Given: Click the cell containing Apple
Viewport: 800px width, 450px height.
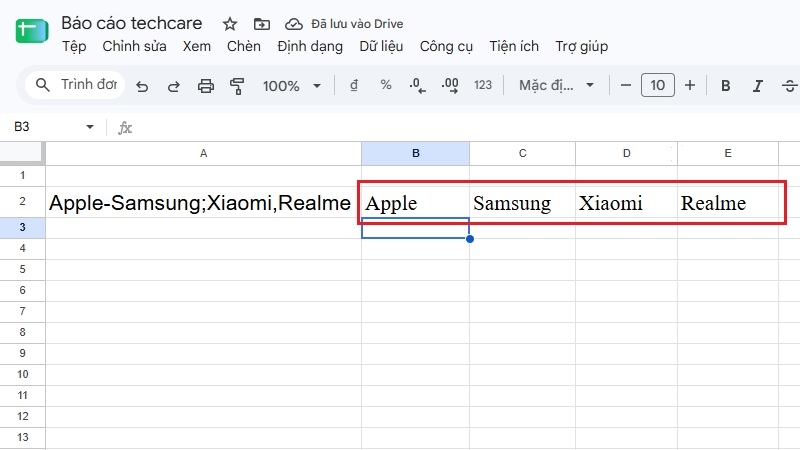Looking at the screenshot, I should [415, 202].
